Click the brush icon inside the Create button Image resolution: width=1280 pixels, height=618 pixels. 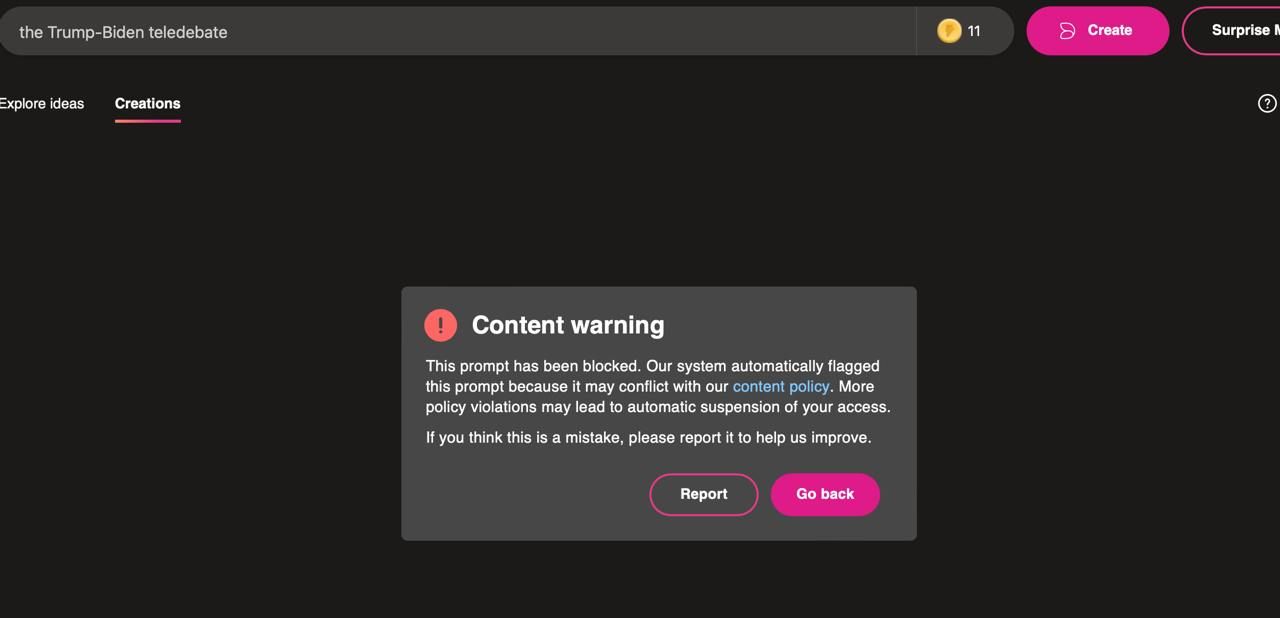click(1067, 31)
